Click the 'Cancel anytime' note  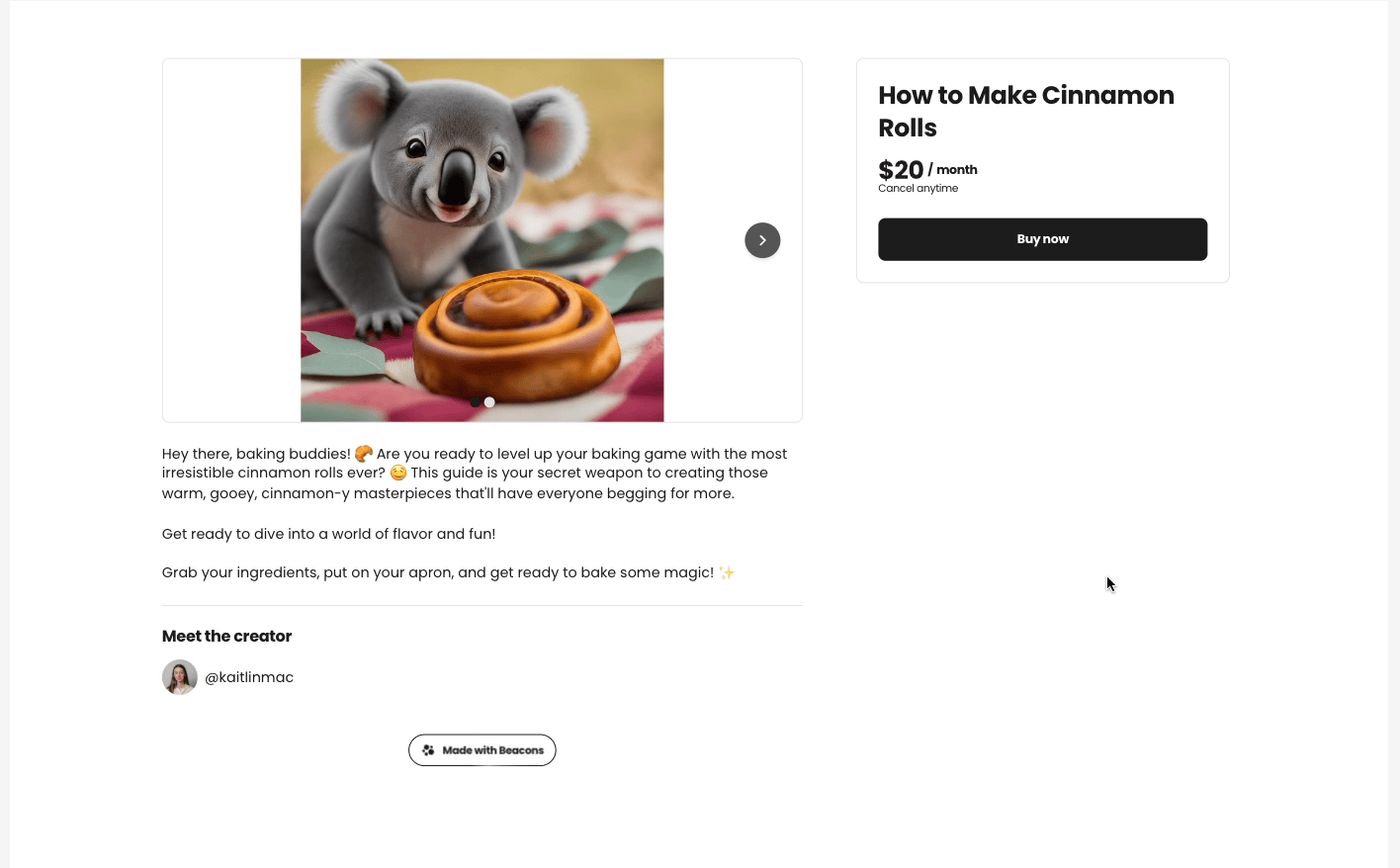point(918,188)
